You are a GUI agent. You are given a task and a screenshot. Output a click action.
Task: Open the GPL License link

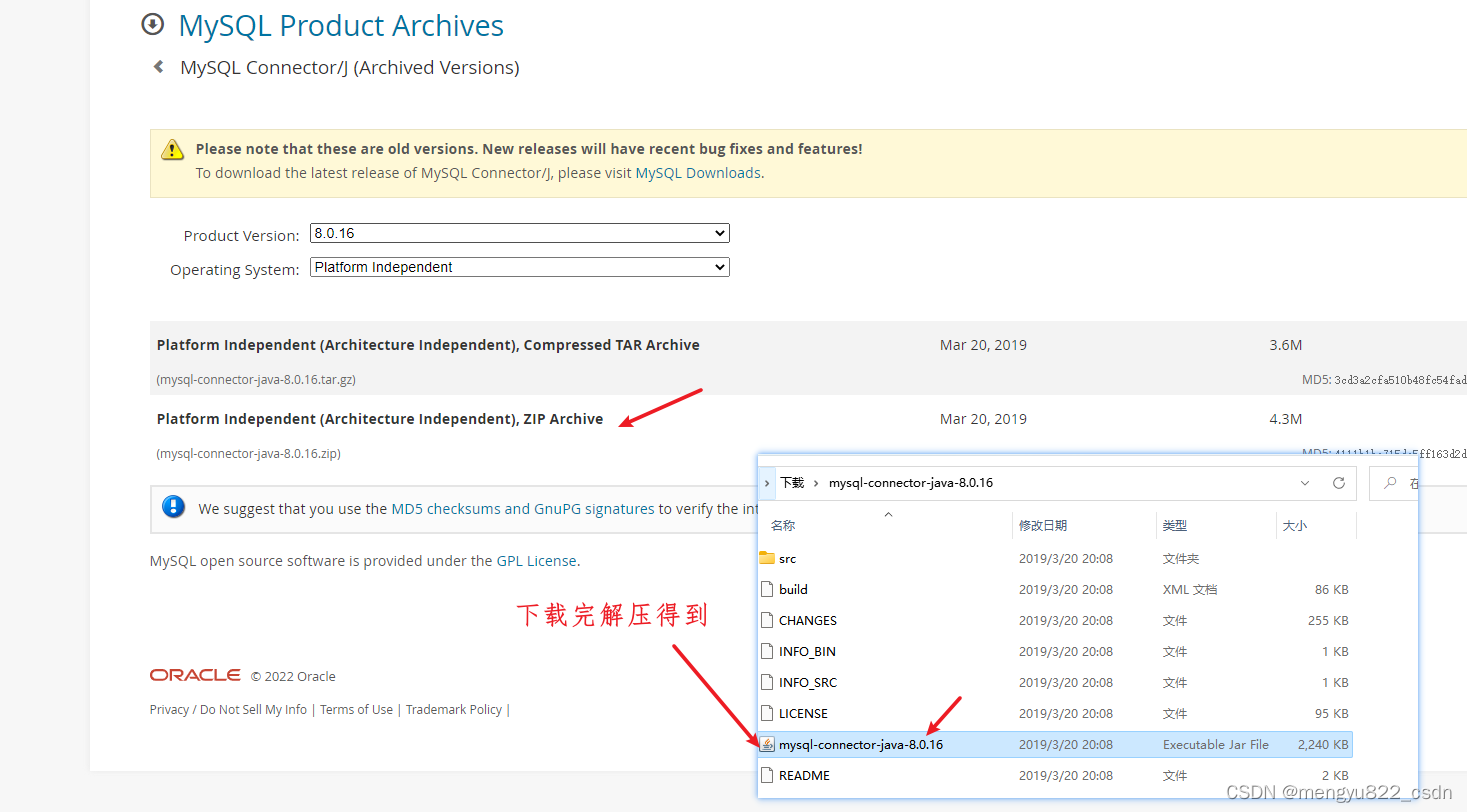[537, 560]
